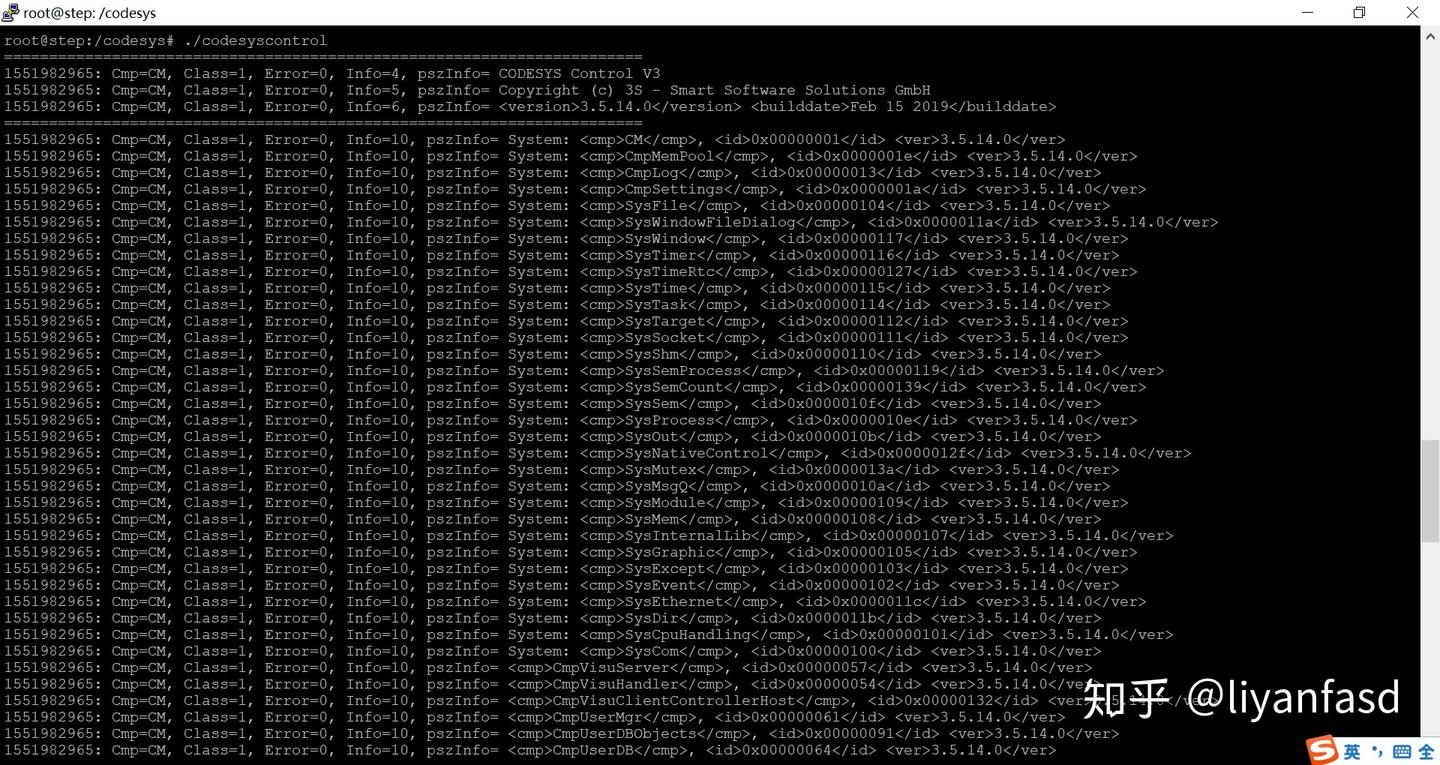The height and width of the screenshot is (765, 1440).
Task: Click the vertical scrollbar thumb
Action: click(x=1430, y=491)
